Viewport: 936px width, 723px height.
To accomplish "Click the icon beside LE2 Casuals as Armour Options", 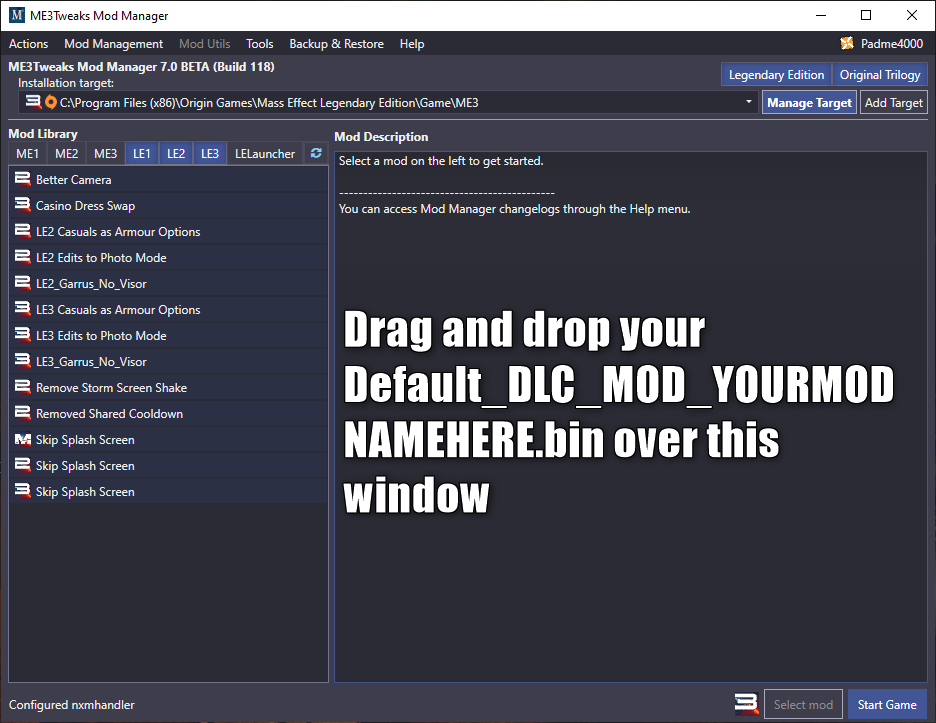I will point(23,230).
